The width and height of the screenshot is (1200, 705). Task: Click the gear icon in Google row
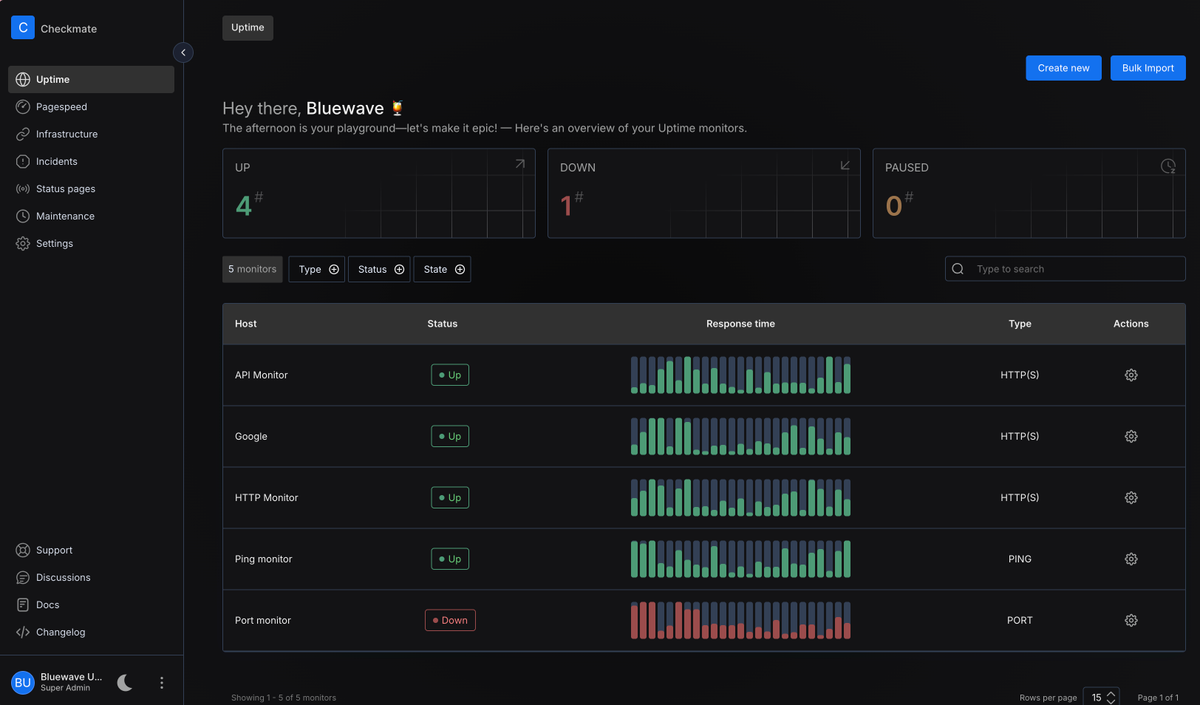coord(1131,436)
